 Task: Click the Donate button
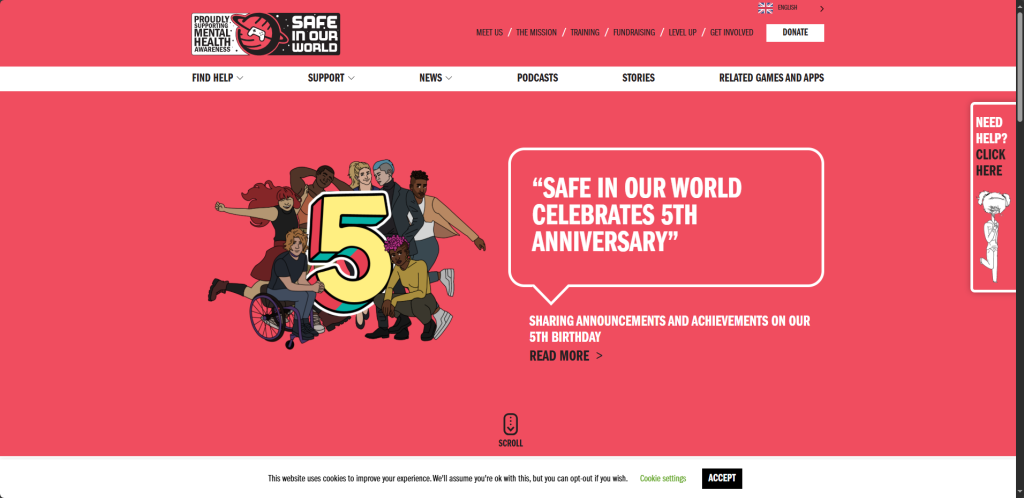pyautogui.click(x=795, y=33)
